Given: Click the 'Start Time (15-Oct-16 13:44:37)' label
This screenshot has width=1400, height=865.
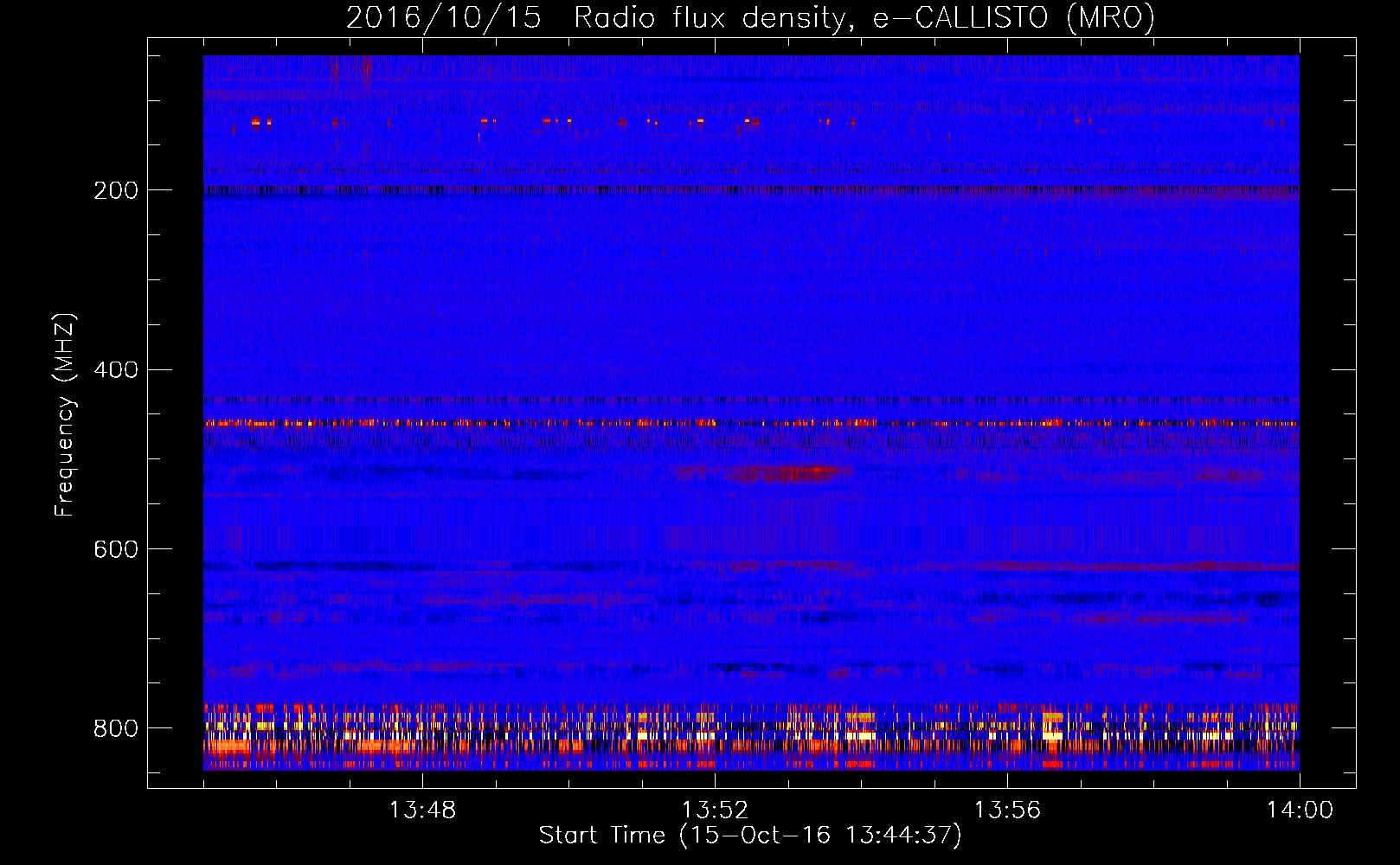Looking at the screenshot, I should [x=750, y=836].
